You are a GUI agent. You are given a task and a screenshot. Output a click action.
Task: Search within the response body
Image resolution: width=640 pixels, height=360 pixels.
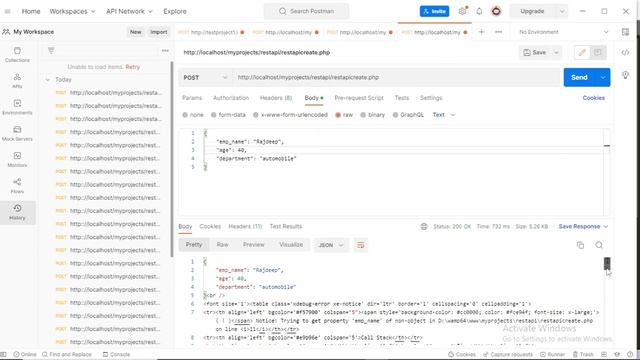click(x=599, y=245)
